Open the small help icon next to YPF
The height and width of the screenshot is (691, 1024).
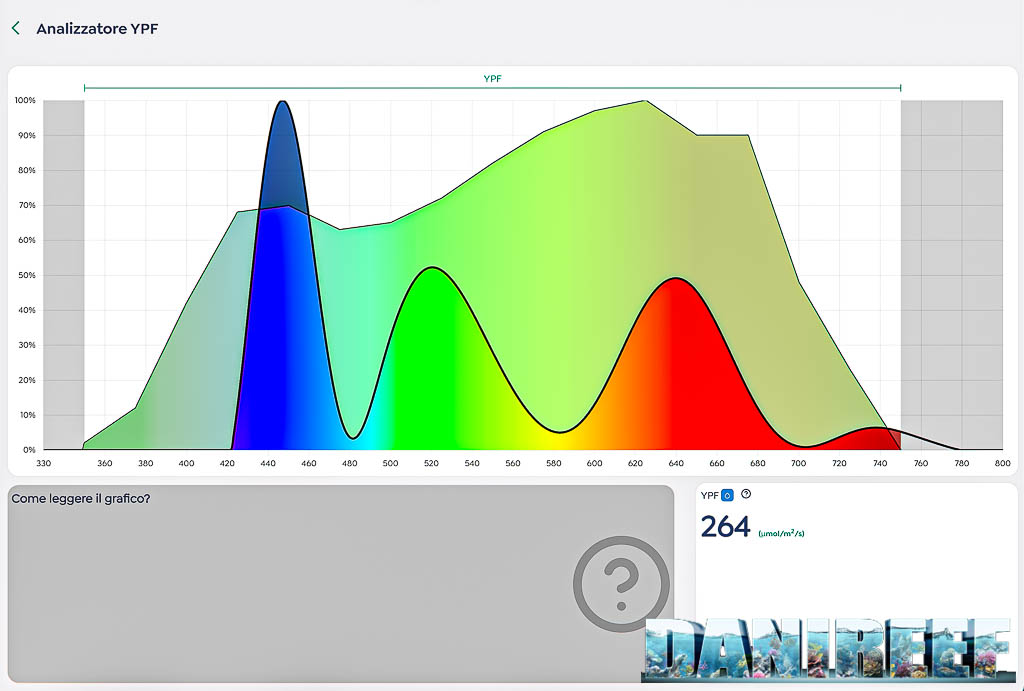[x=746, y=494]
